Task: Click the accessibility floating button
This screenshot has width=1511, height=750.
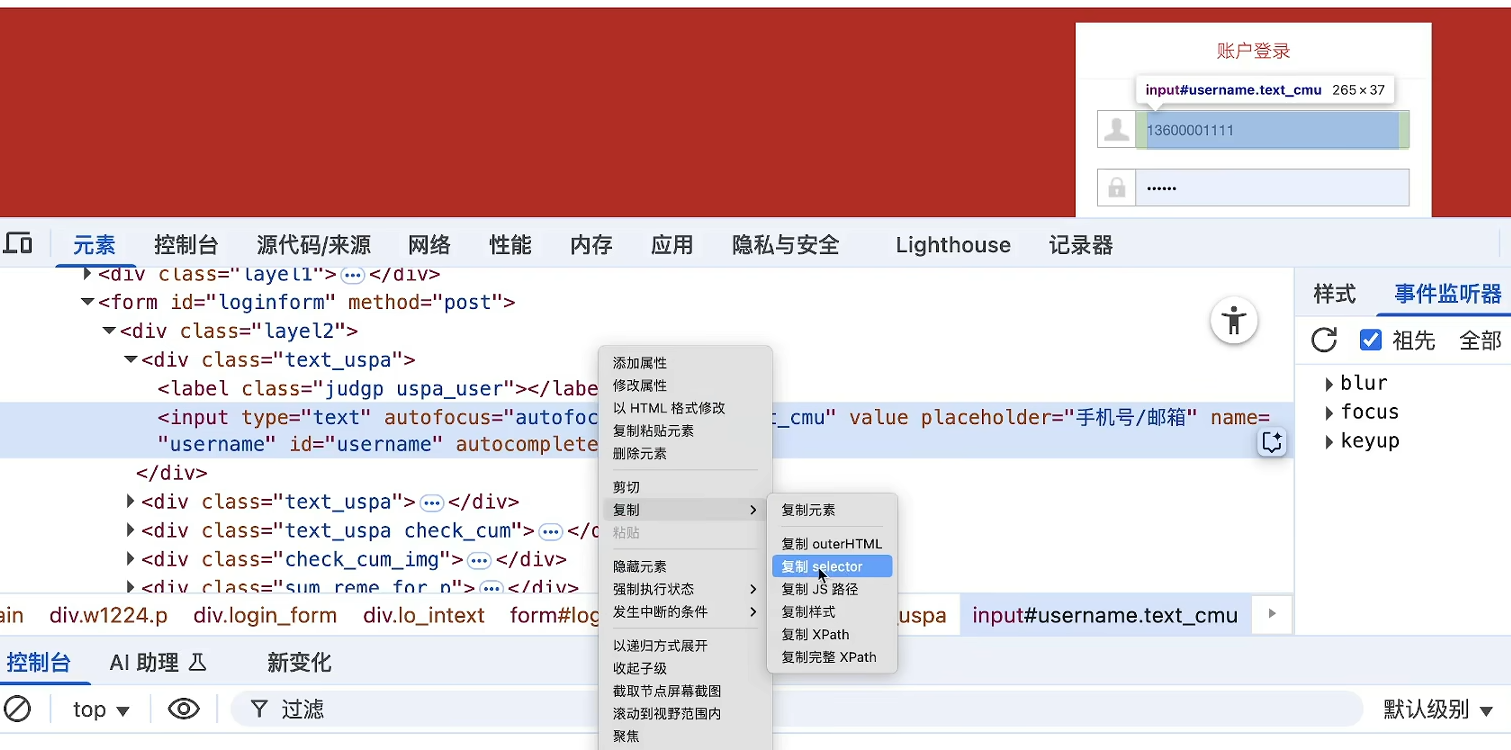Action: coord(1234,321)
